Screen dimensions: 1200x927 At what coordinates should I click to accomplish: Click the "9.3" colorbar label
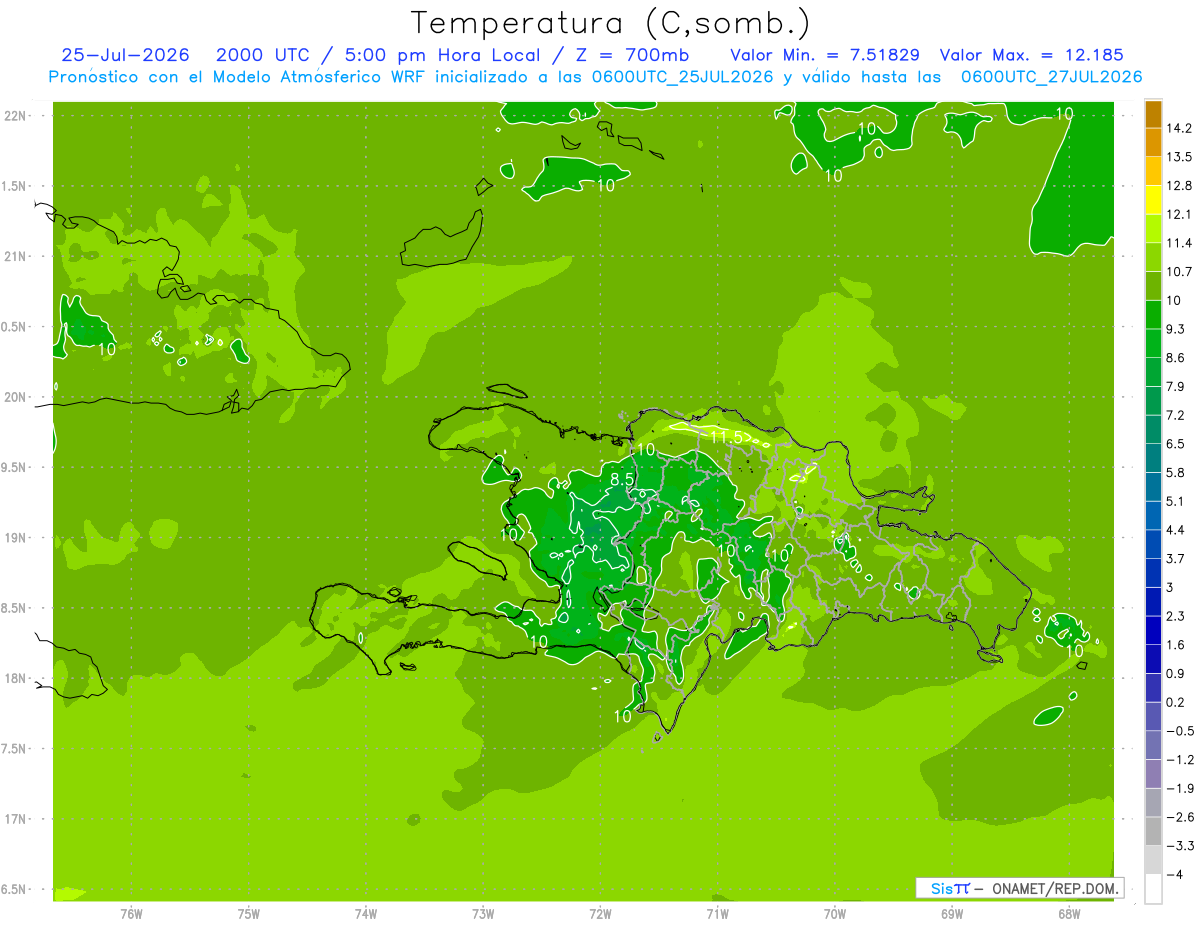(x=1175, y=329)
